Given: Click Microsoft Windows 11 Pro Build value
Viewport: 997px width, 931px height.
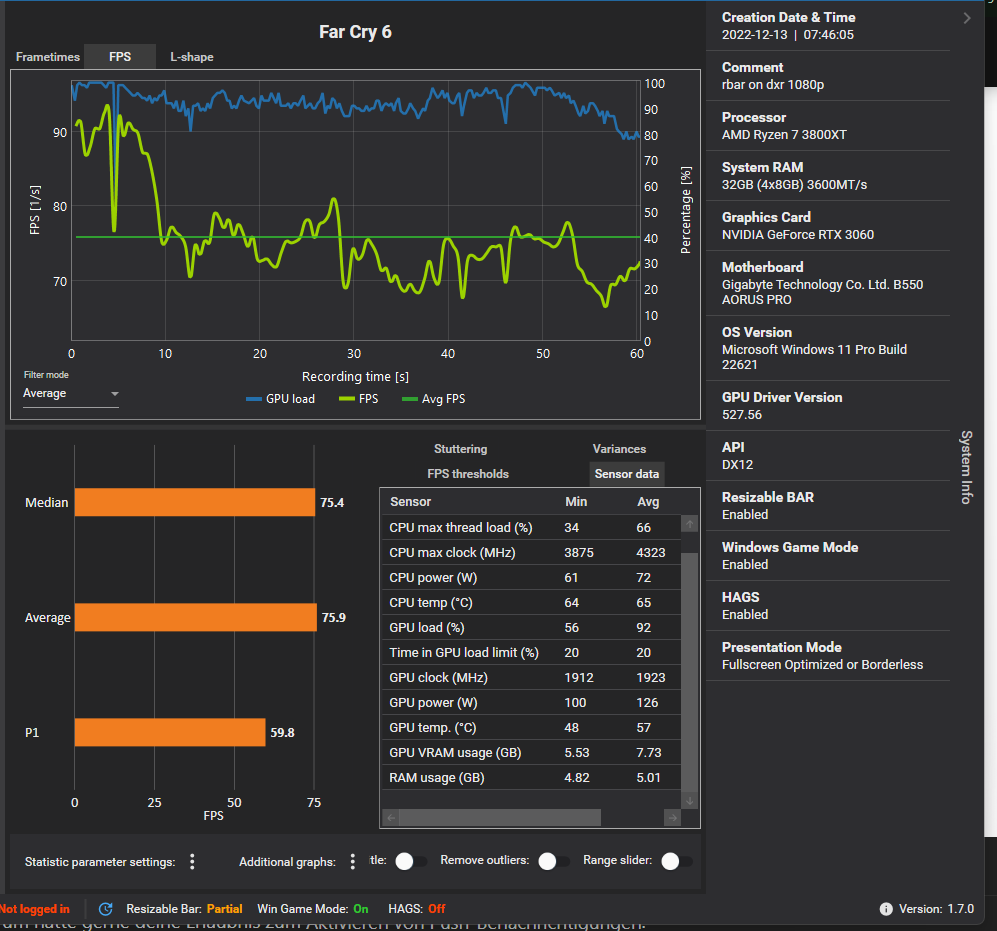Looking at the screenshot, I should coord(815,357).
